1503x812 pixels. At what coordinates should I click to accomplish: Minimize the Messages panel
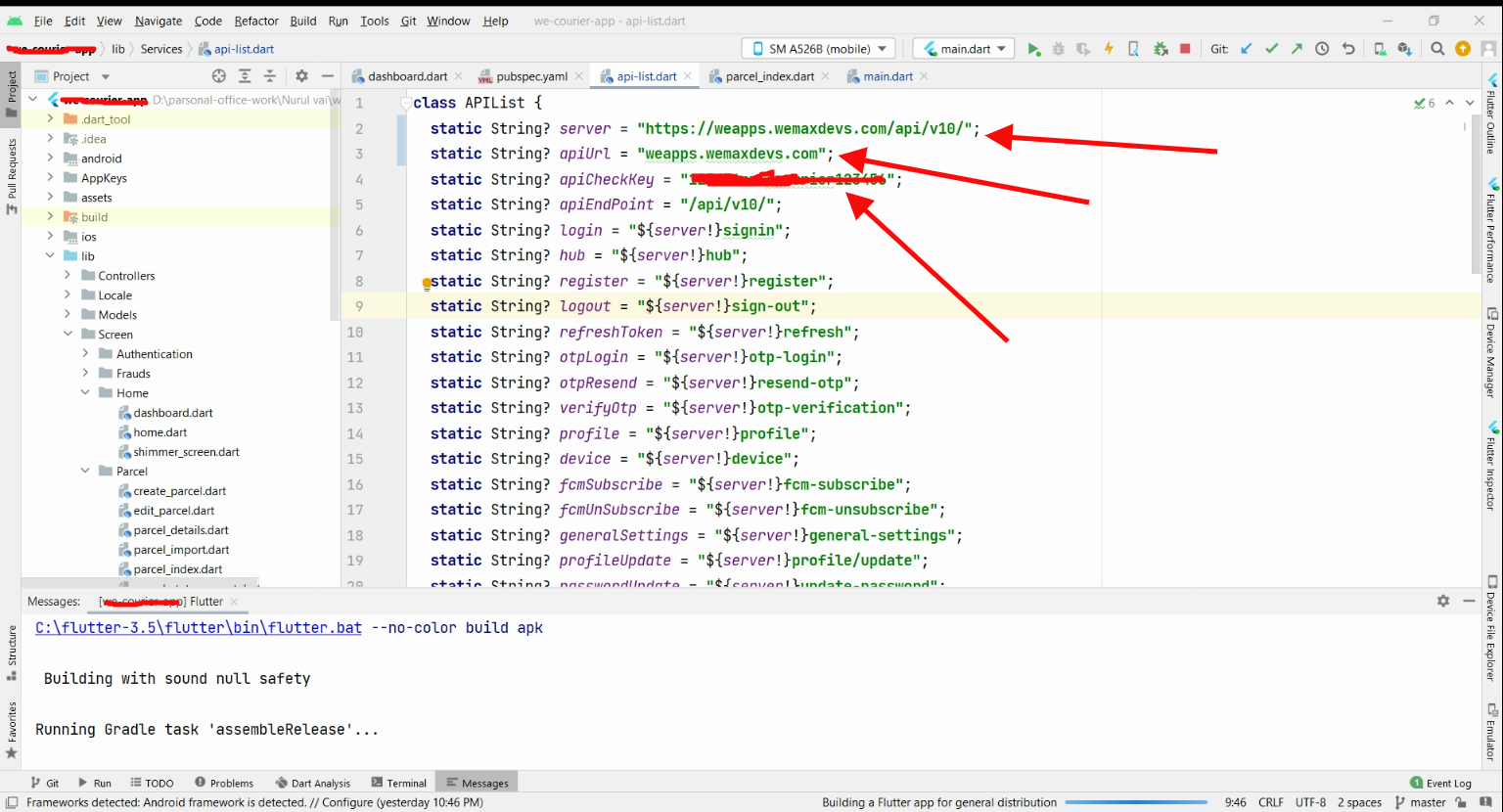click(1469, 601)
